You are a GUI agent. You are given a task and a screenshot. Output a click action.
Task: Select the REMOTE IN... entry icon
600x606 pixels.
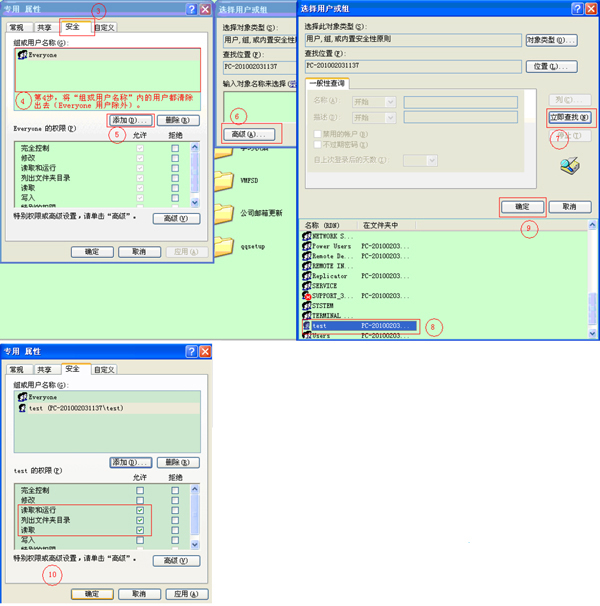(307, 266)
